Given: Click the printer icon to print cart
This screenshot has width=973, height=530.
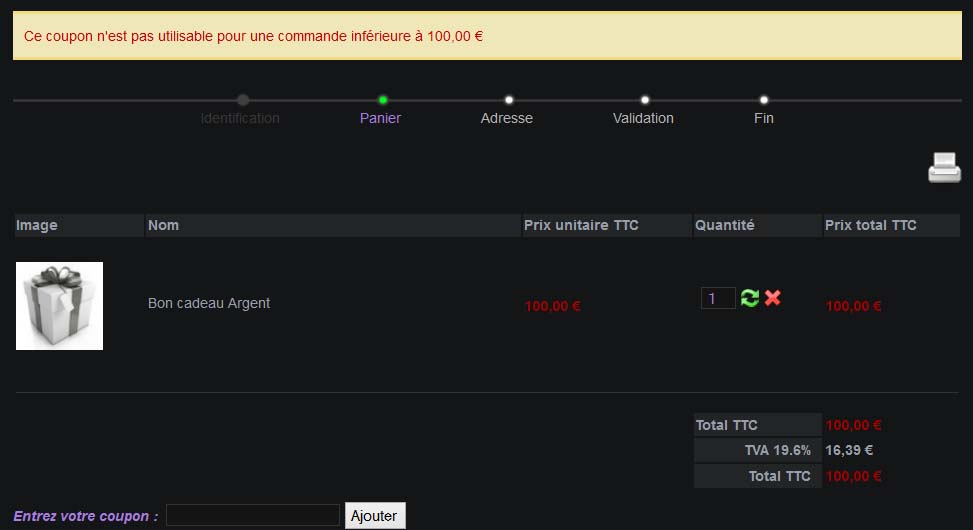Looking at the screenshot, I should [944, 167].
